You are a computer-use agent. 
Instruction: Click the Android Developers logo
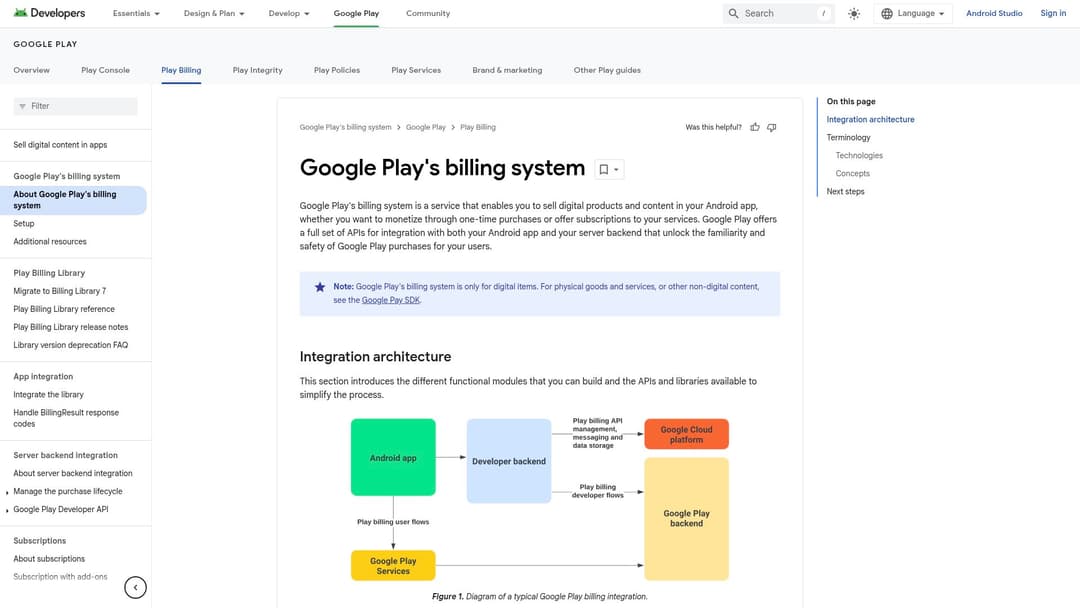coord(50,13)
